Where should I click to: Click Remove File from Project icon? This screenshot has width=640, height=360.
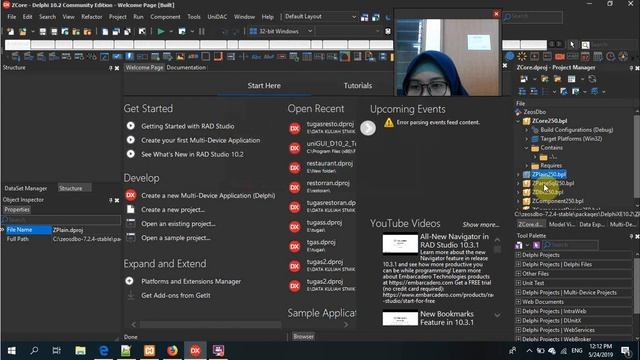pyautogui.click(x=87, y=31)
